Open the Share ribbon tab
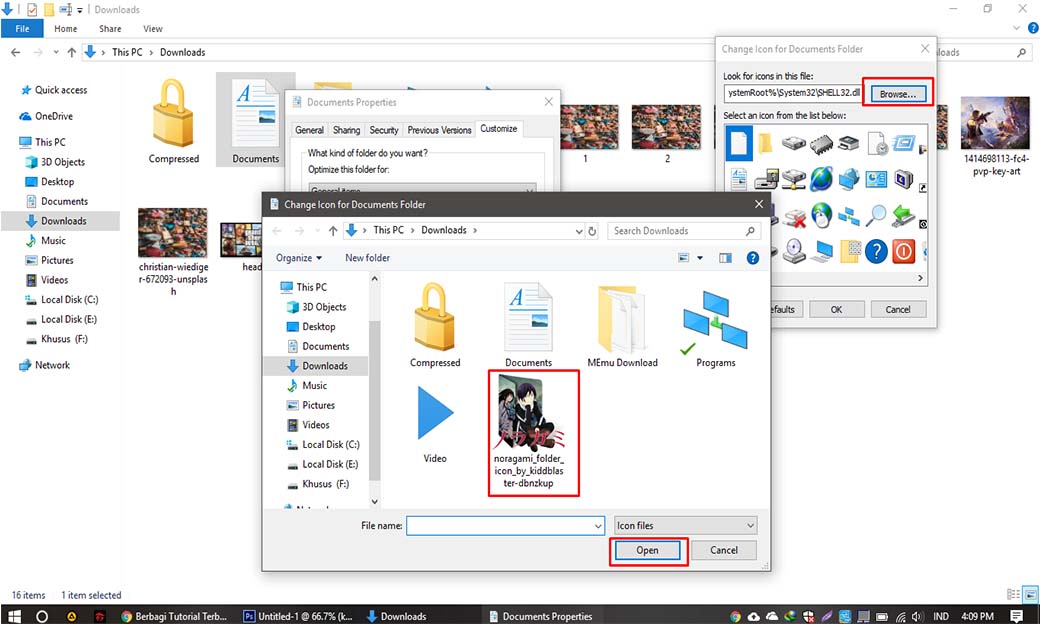This screenshot has width=1040, height=624. (110, 29)
